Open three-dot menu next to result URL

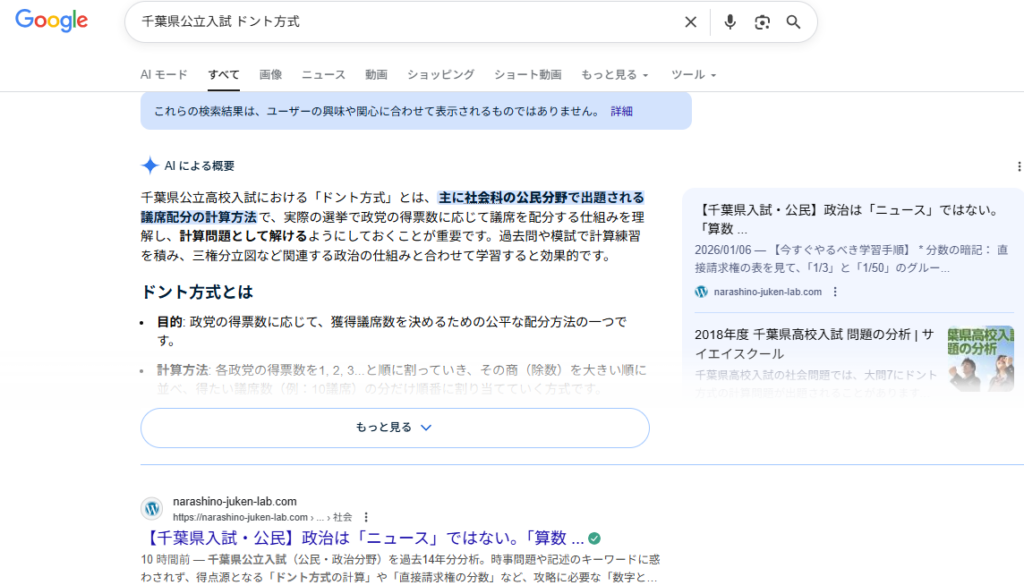coord(366,517)
